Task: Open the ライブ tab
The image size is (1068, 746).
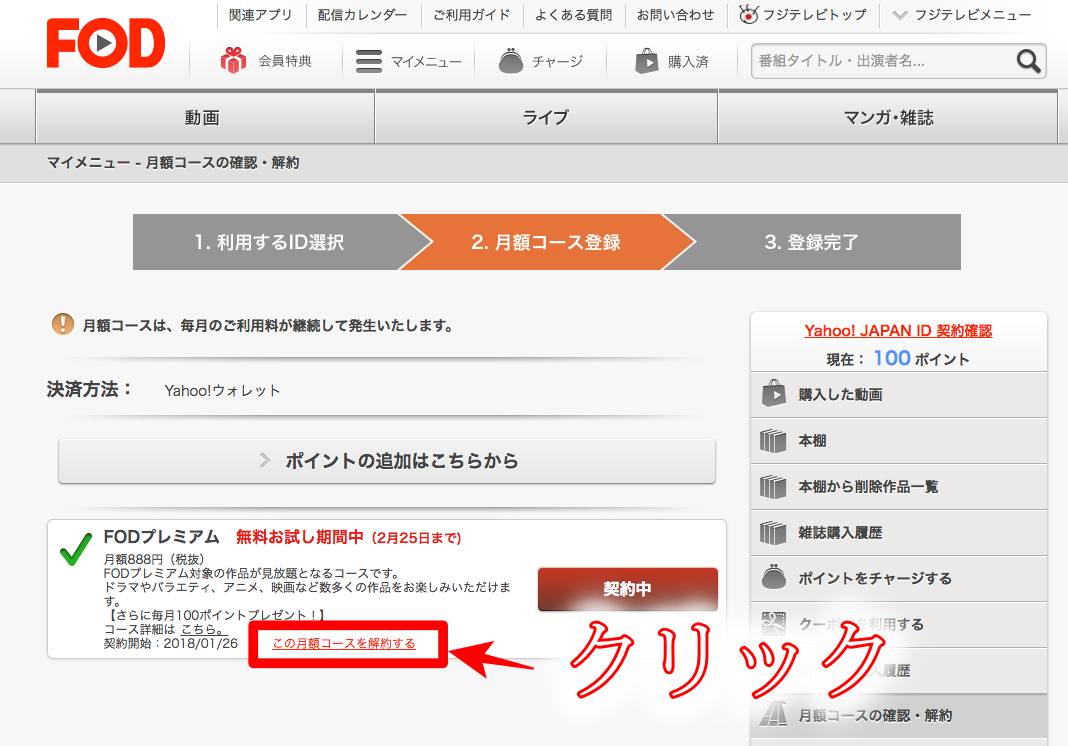Action: click(x=546, y=117)
